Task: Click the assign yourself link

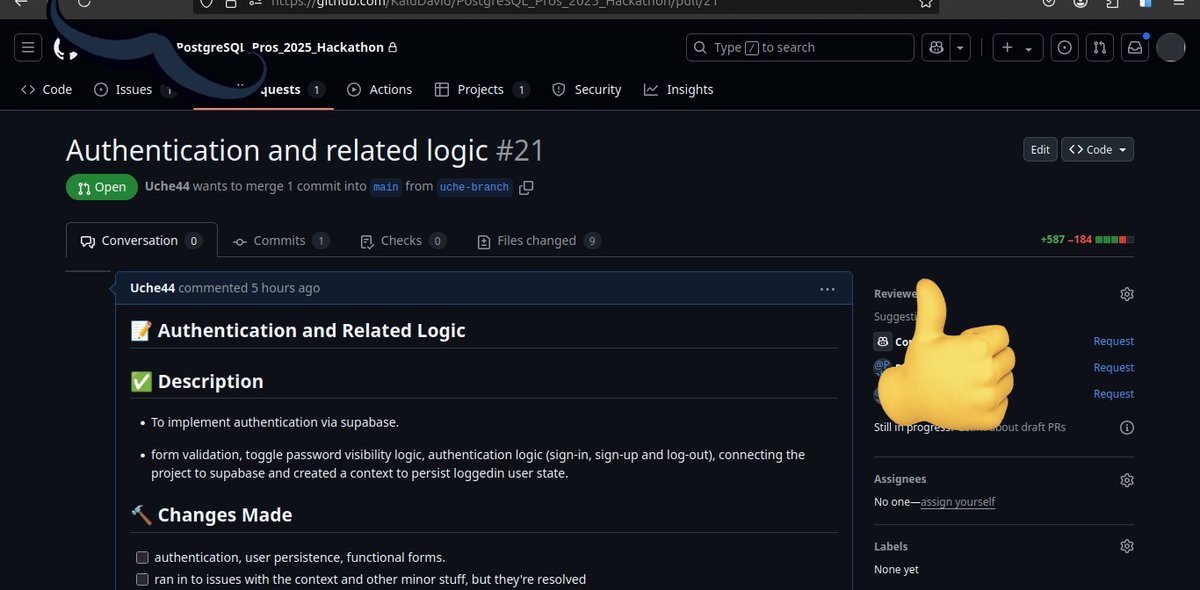Action: coord(958,502)
